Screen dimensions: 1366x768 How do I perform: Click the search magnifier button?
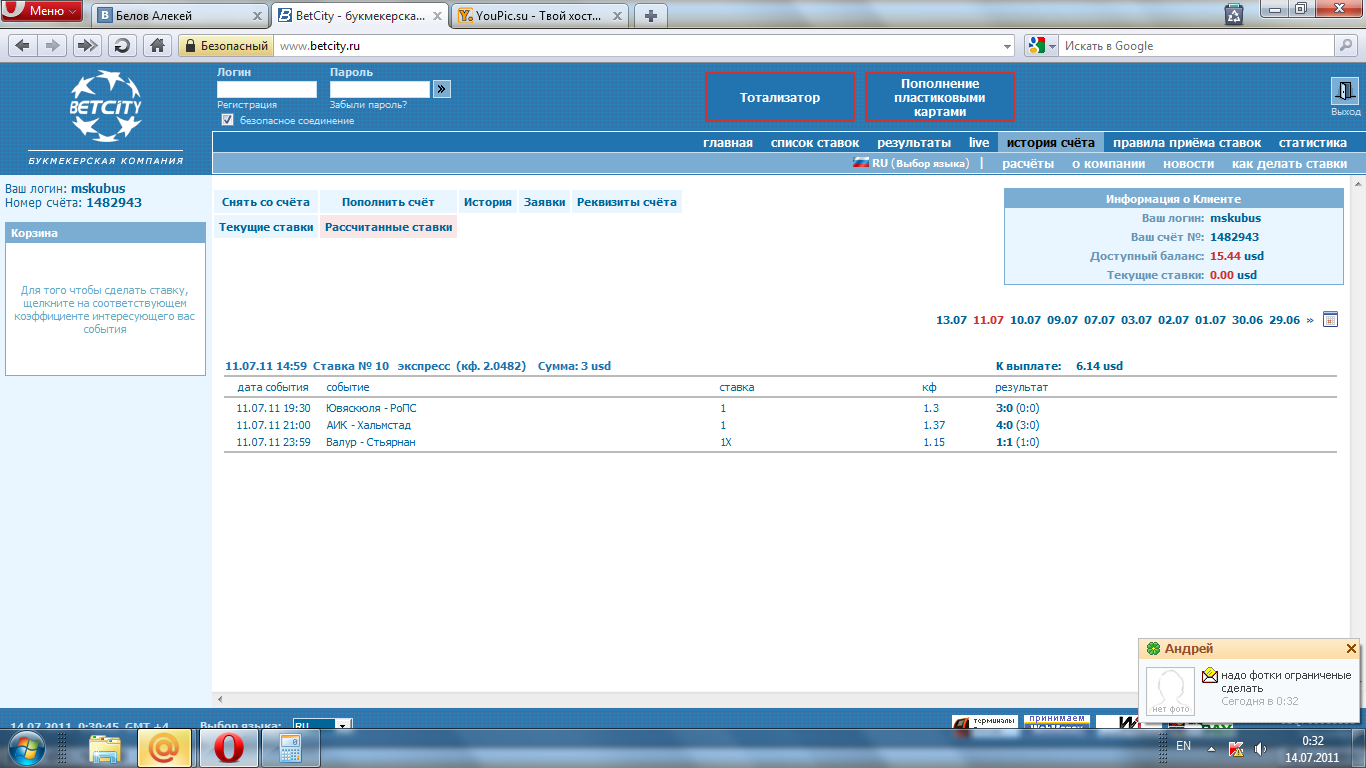coord(1346,46)
